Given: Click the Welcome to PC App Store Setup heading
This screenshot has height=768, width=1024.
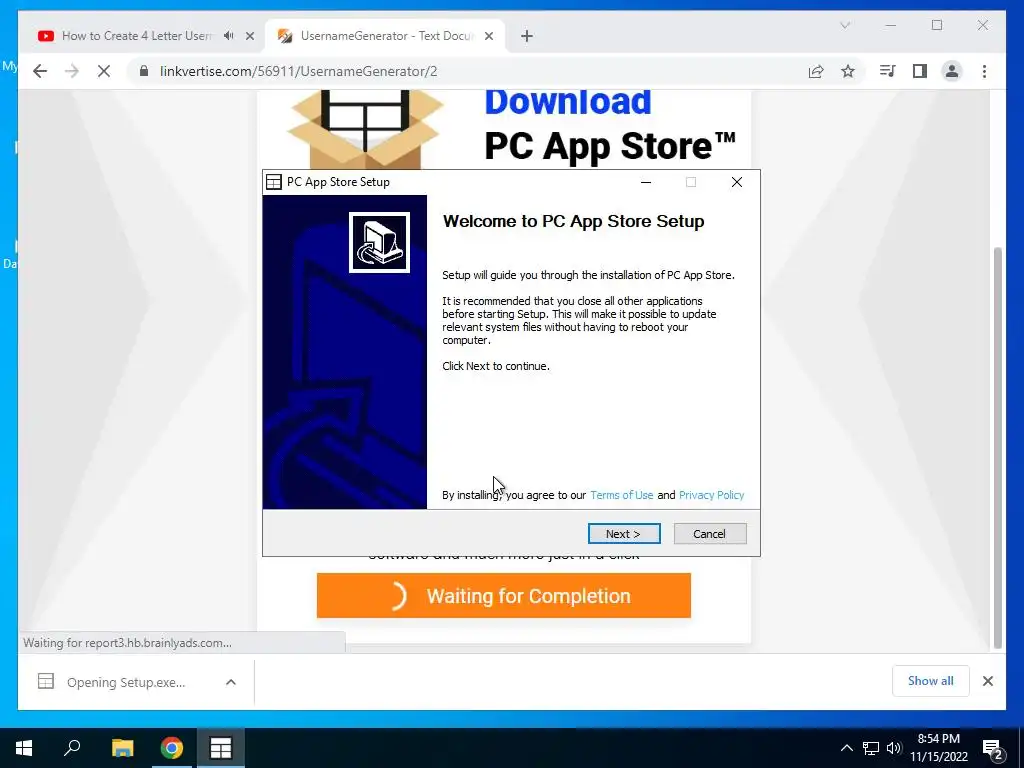Looking at the screenshot, I should (573, 221).
